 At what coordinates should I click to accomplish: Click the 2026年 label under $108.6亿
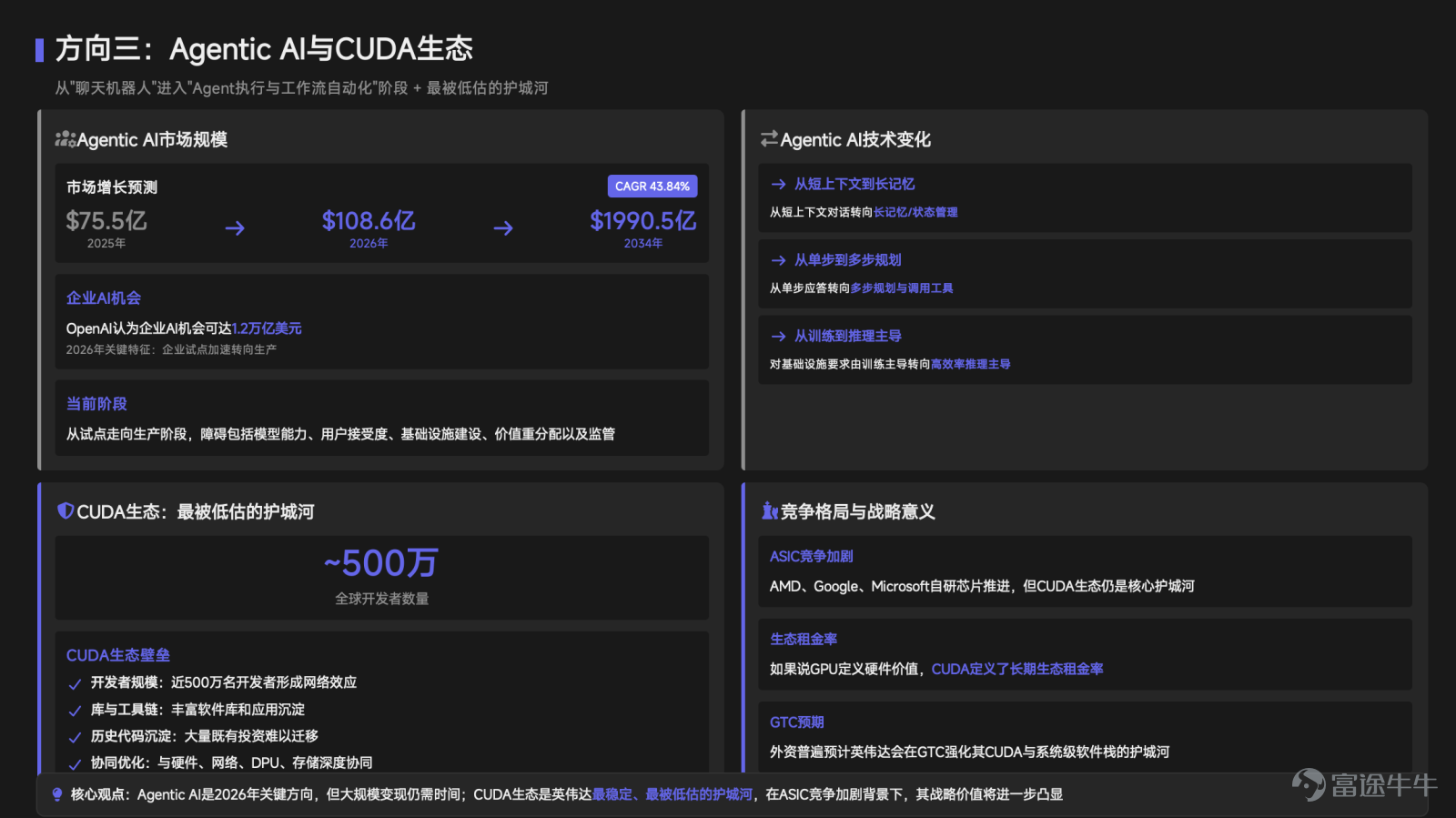click(369, 243)
